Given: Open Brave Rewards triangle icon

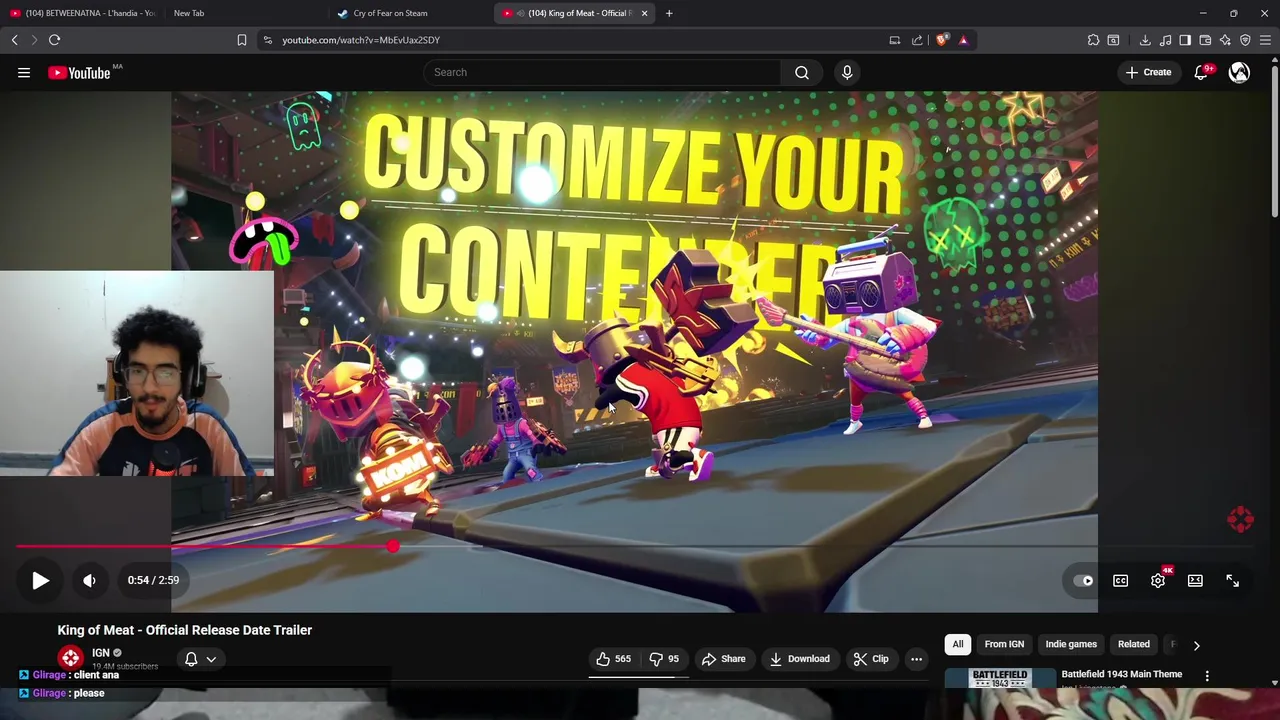Looking at the screenshot, I should [x=963, y=40].
